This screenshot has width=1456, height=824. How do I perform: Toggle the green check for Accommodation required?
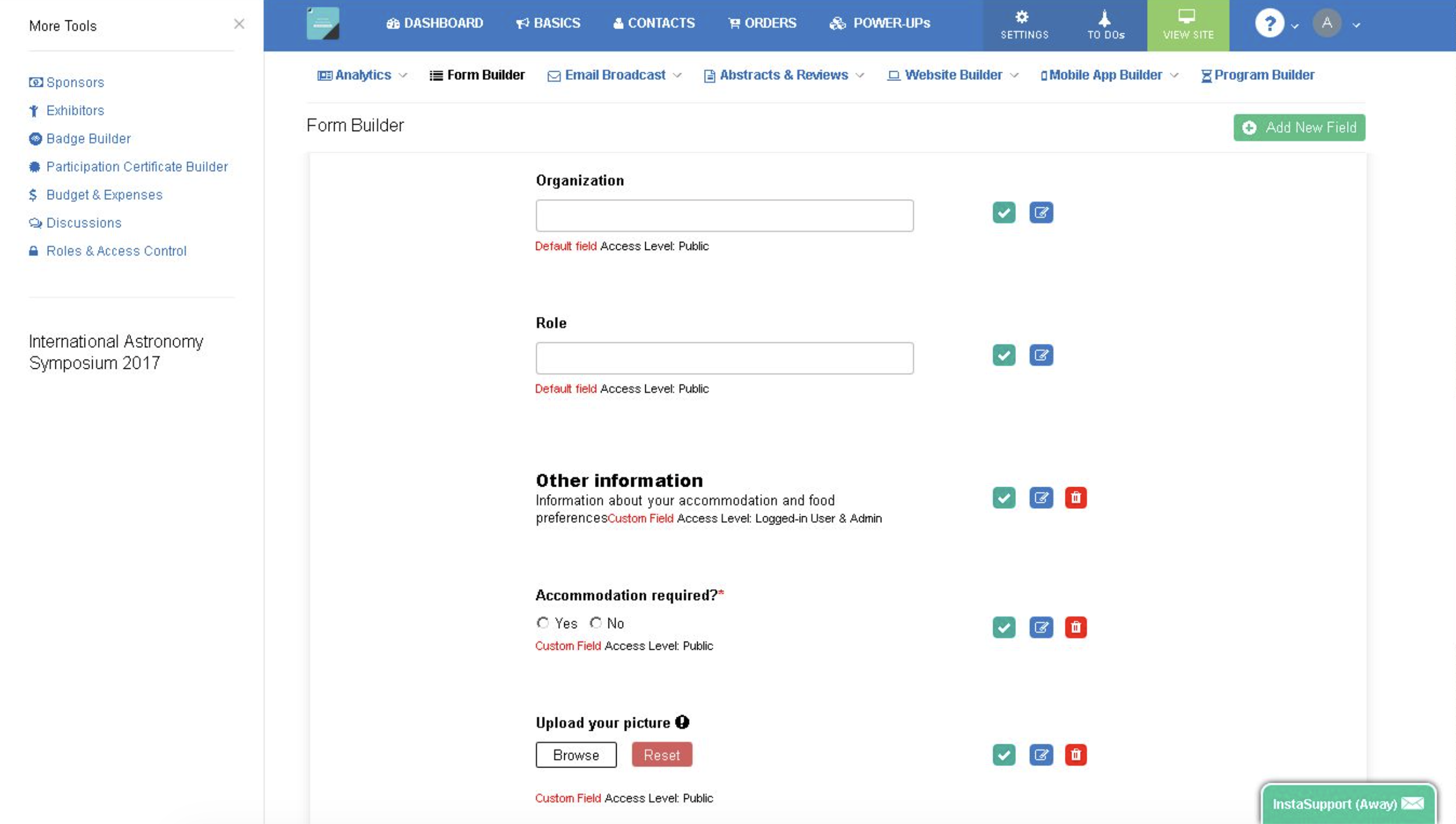[x=1004, y=628]
